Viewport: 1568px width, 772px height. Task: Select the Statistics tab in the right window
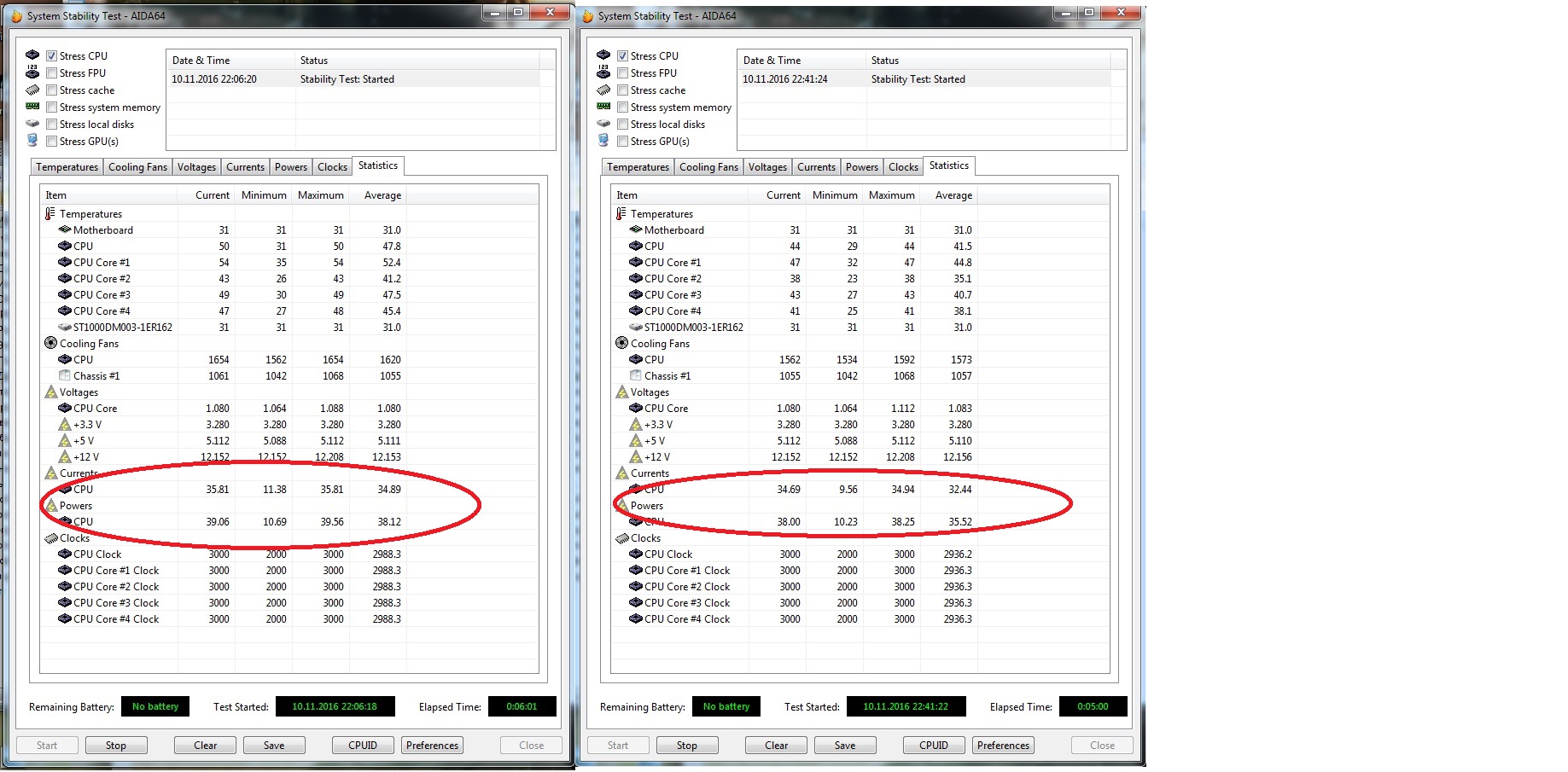pyautogui.click(x=949, y=165)
